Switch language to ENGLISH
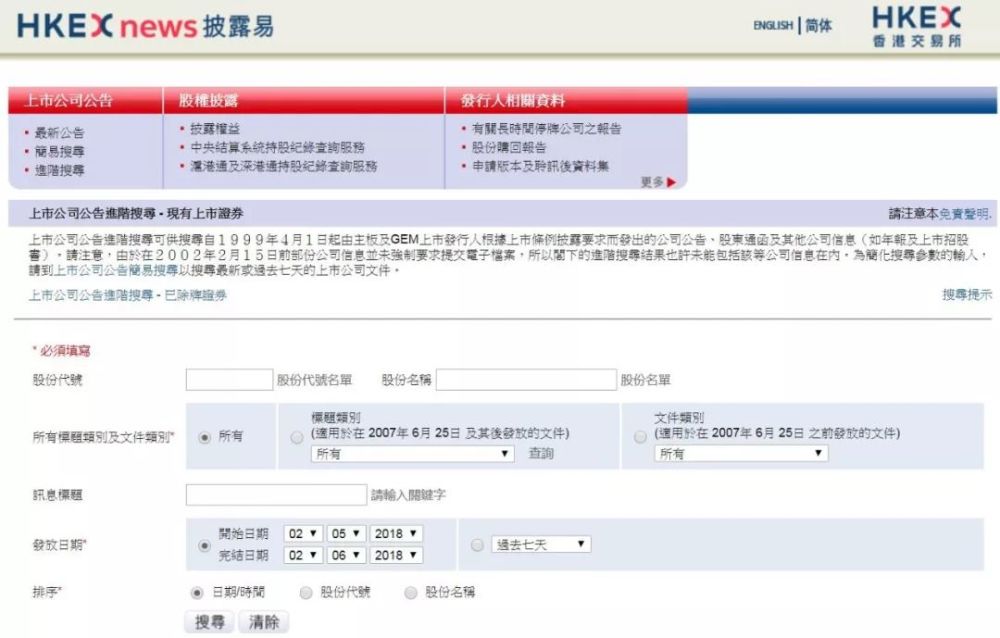This screenshot has width=1000, height=638. coord(773,26)
